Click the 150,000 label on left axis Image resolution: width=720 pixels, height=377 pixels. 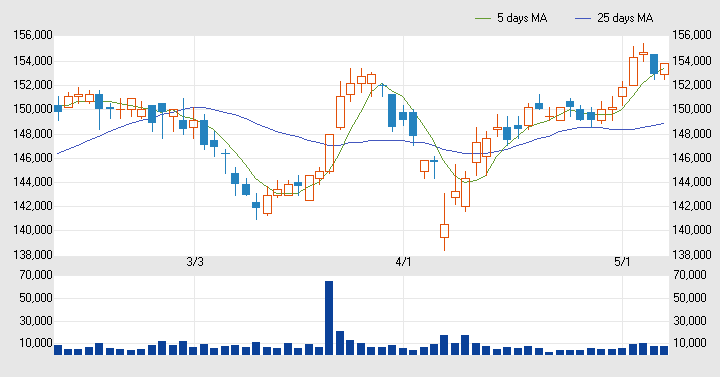(33, 109)
